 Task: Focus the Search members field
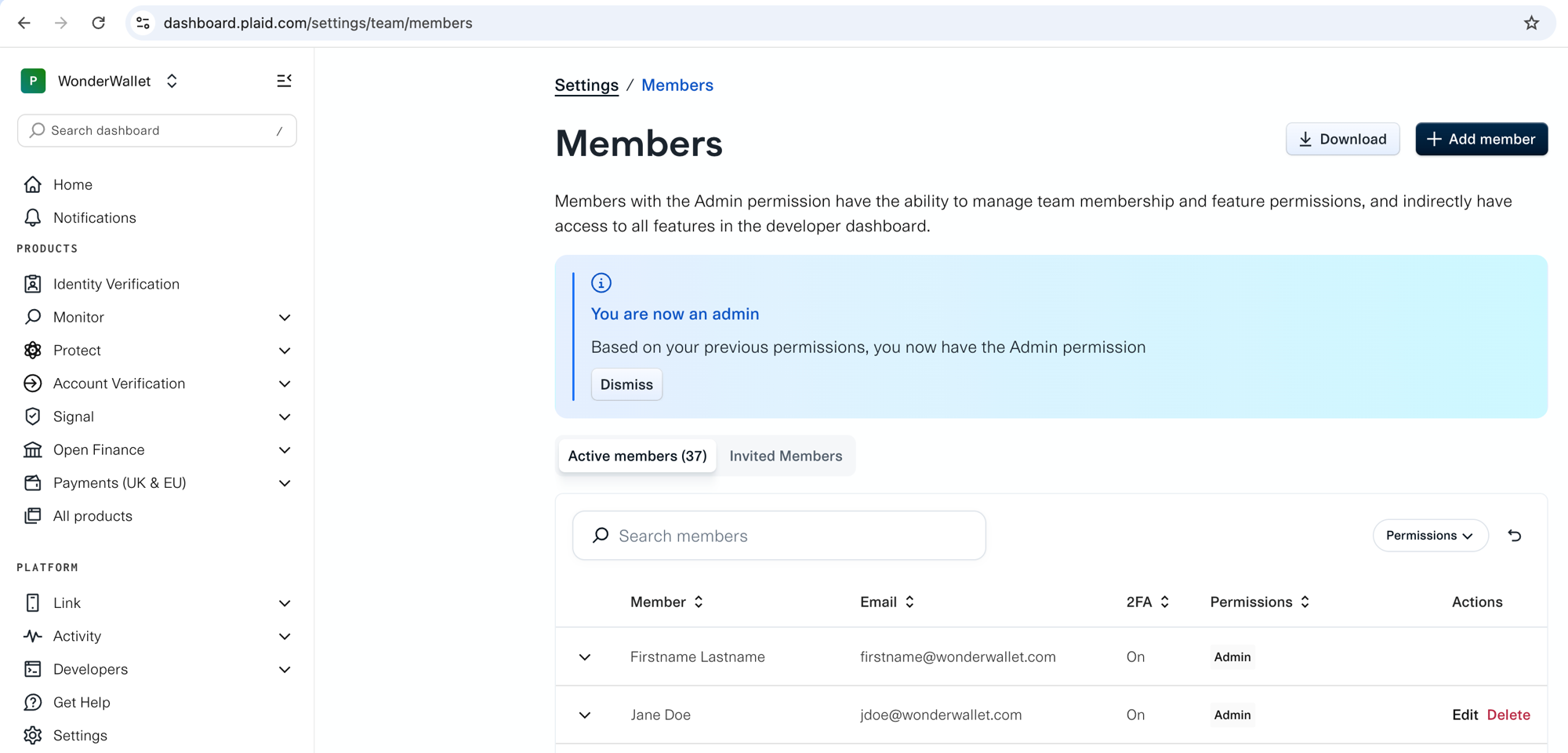click(x=779, y=536)
